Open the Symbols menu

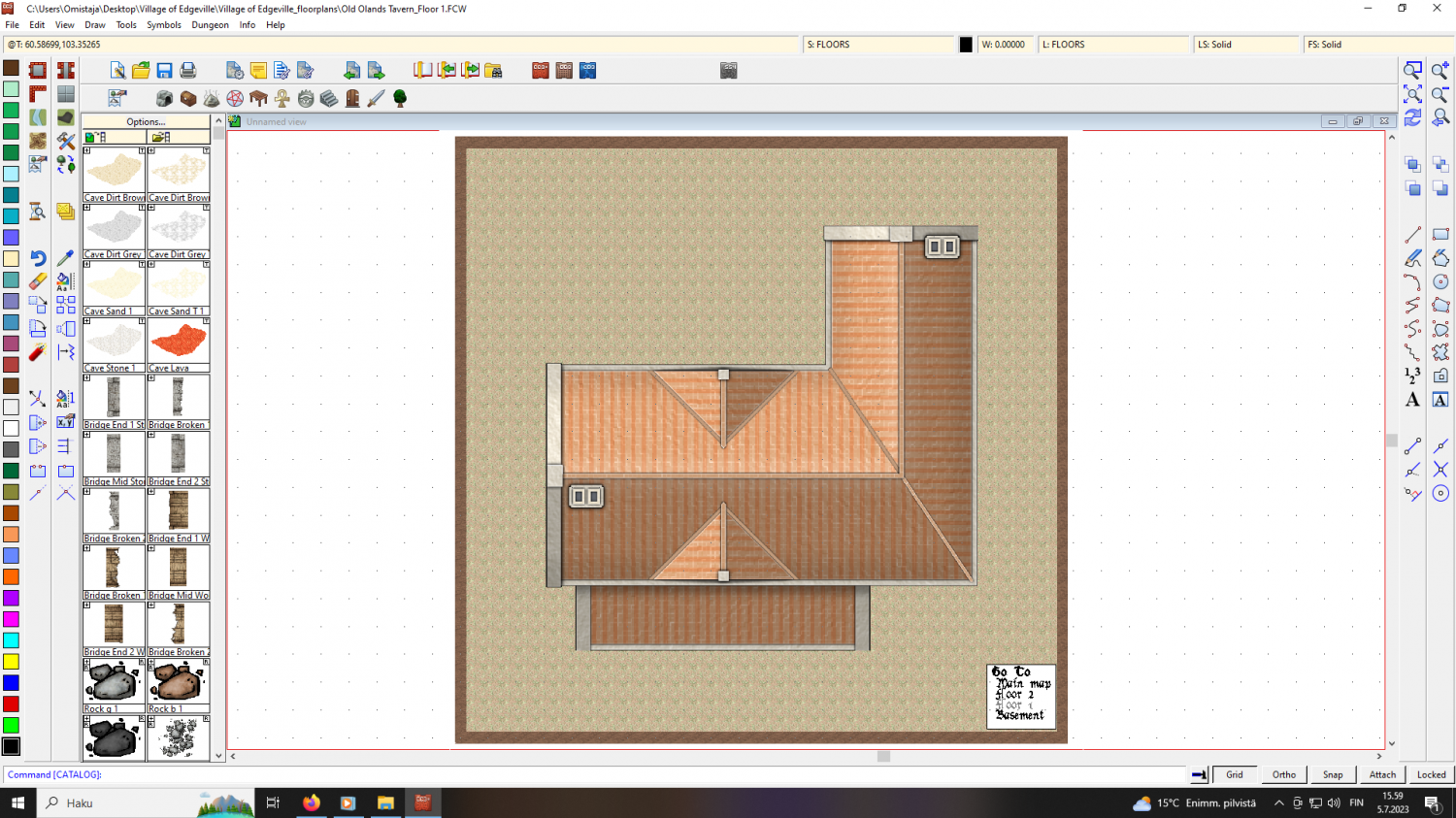[x=164, y=25]
